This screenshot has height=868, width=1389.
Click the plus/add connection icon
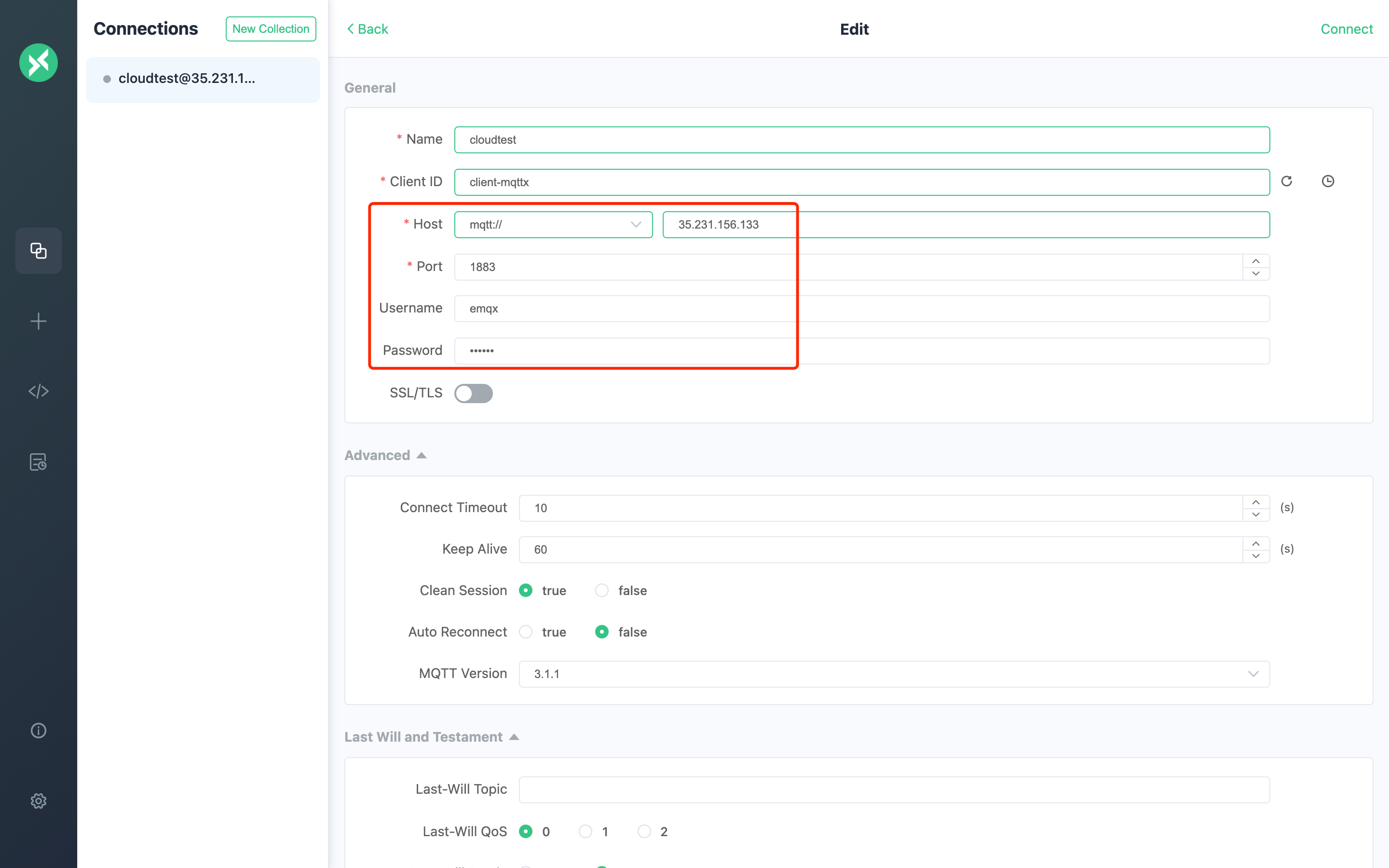point(38,321)
